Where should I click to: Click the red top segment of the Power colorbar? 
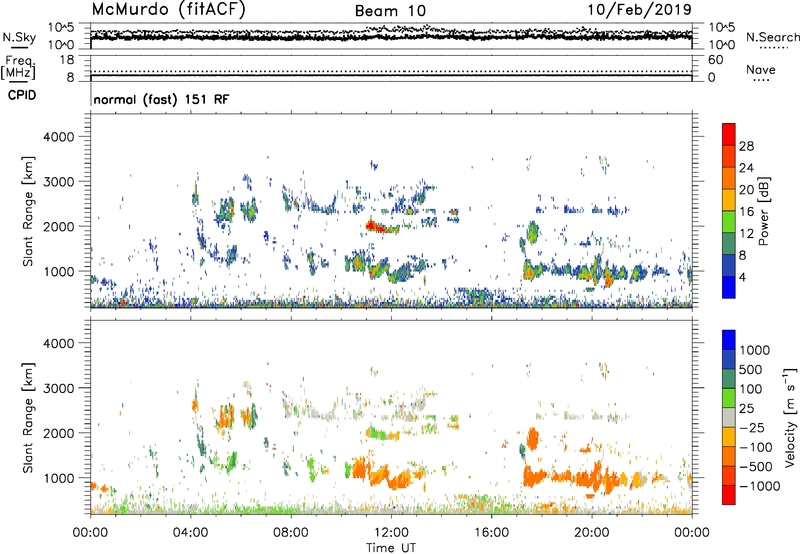click(x=729, y=135)
